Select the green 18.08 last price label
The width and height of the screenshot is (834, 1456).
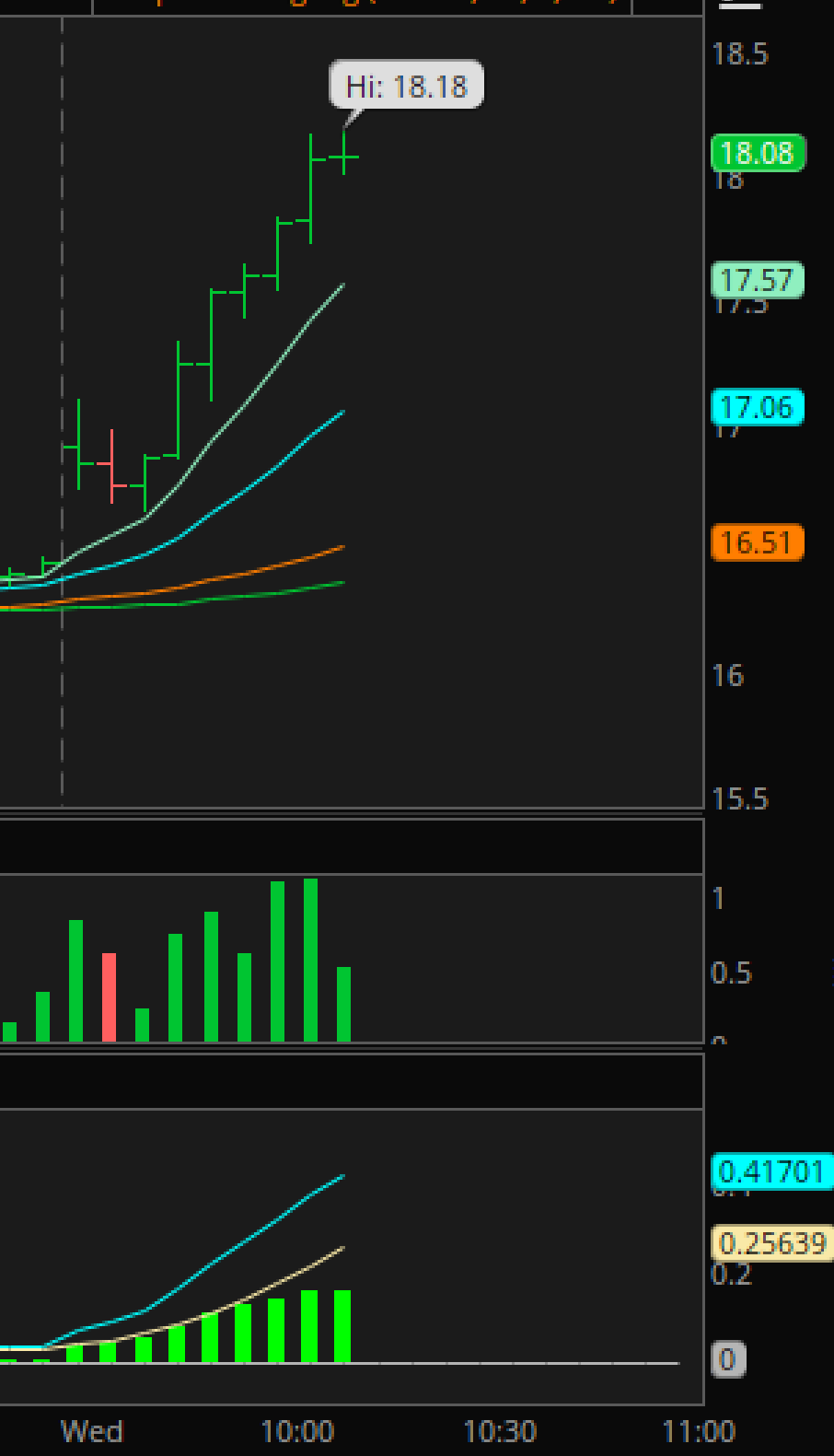click(758, 153)
